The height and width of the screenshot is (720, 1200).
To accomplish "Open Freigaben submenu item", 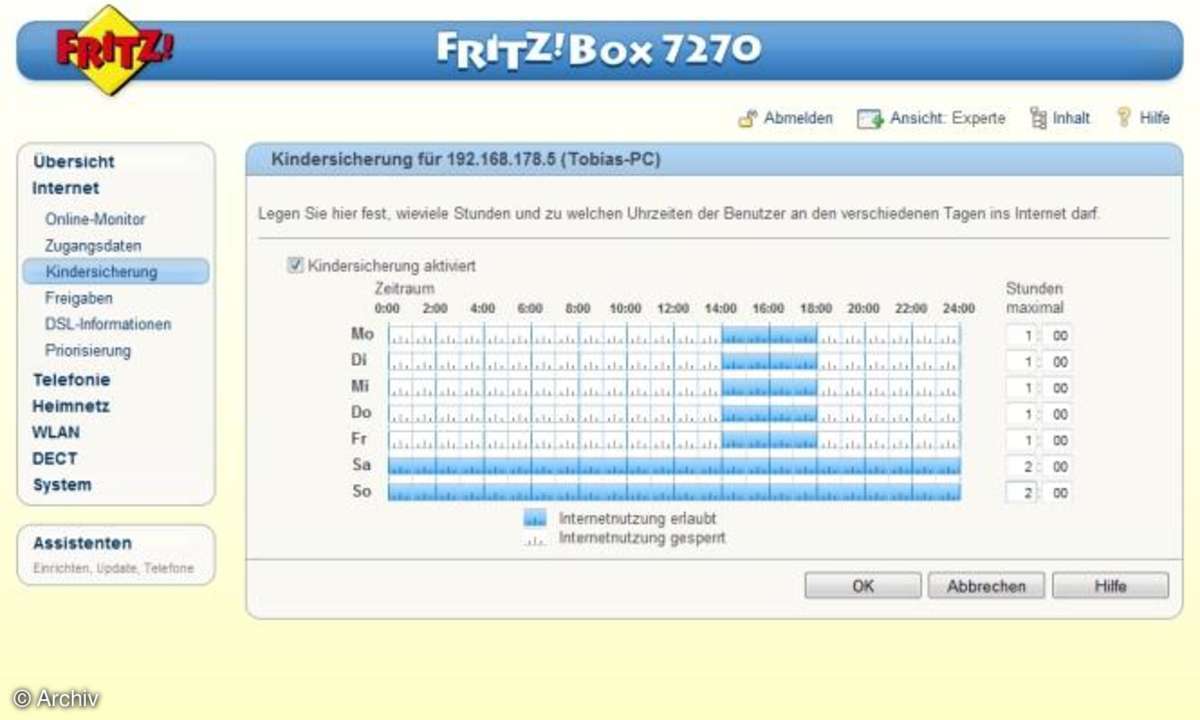I will [78, 298].
